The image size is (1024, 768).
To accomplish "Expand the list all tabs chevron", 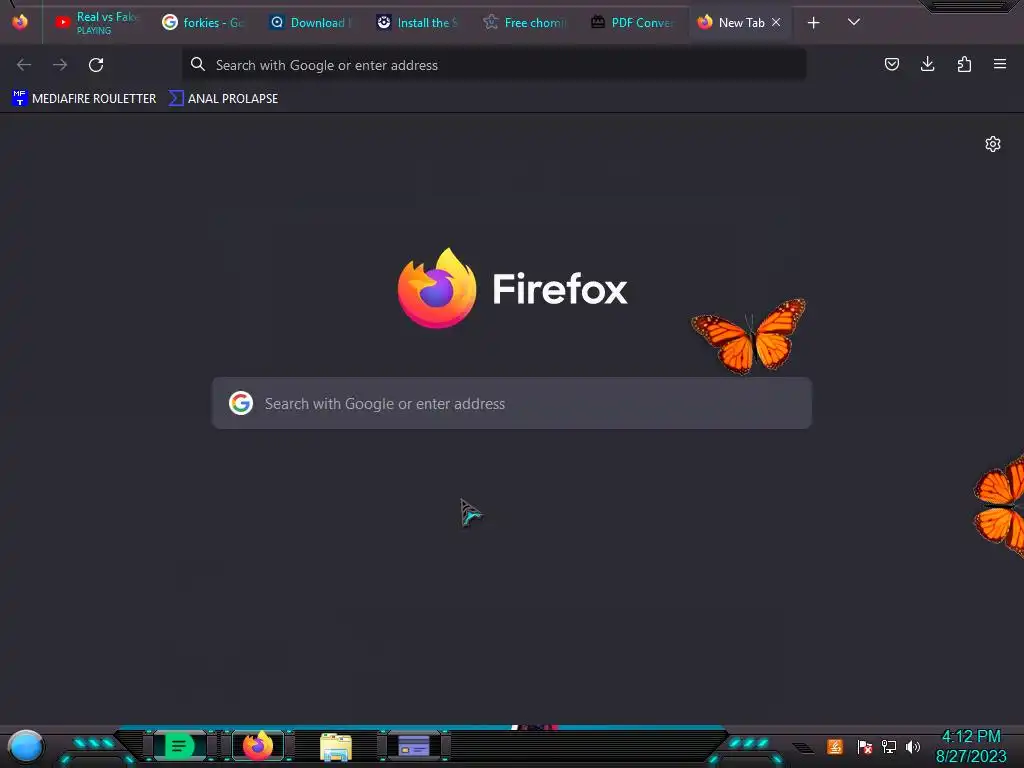I will click(854, 22).
